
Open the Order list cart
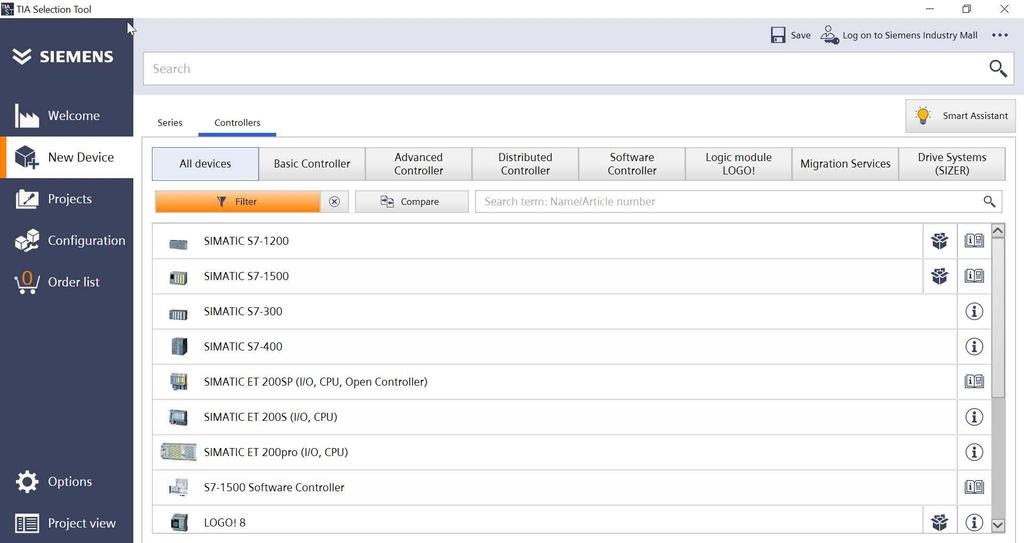67,282
